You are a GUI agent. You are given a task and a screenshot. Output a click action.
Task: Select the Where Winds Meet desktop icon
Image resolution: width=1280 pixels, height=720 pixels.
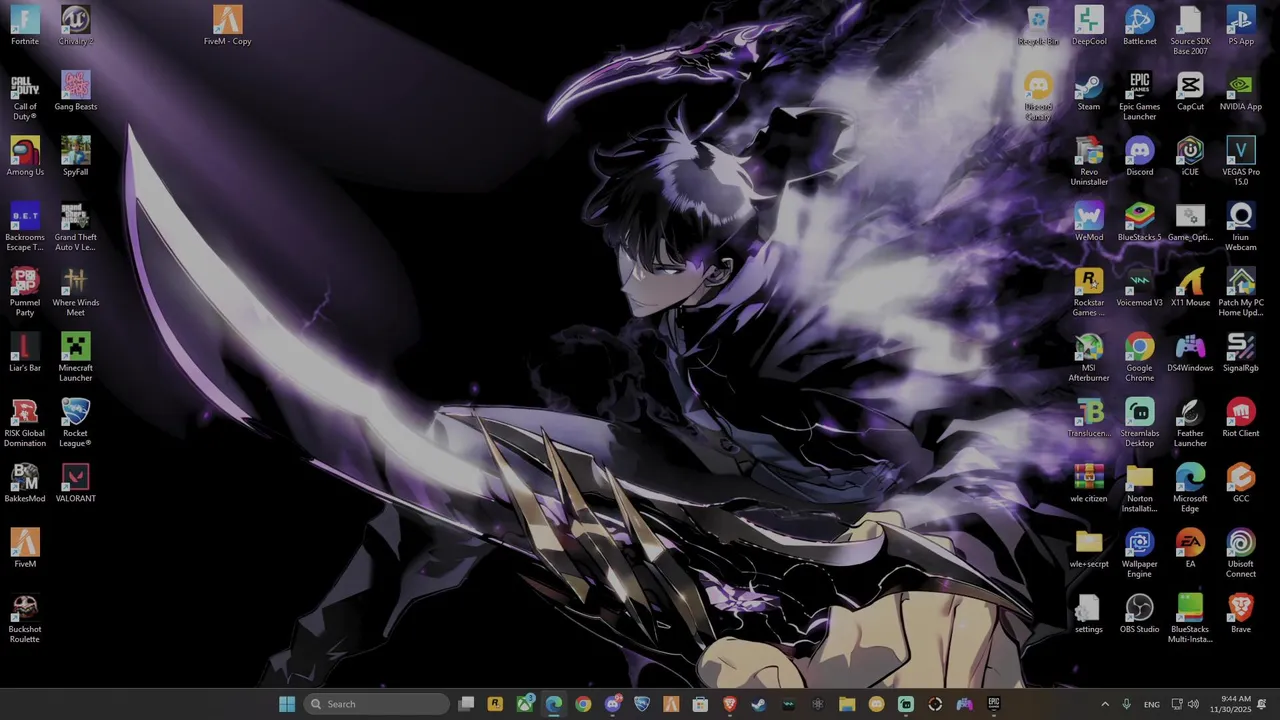(76, 291)
